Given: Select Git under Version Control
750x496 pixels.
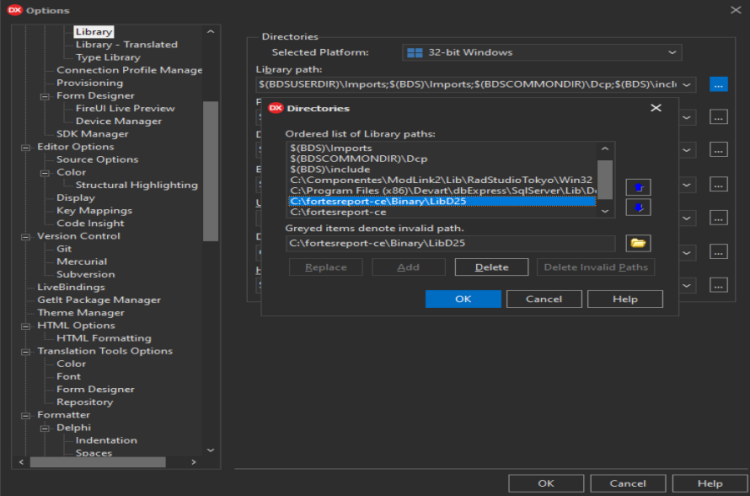Looking at the screenshot, I should point(64,249).
